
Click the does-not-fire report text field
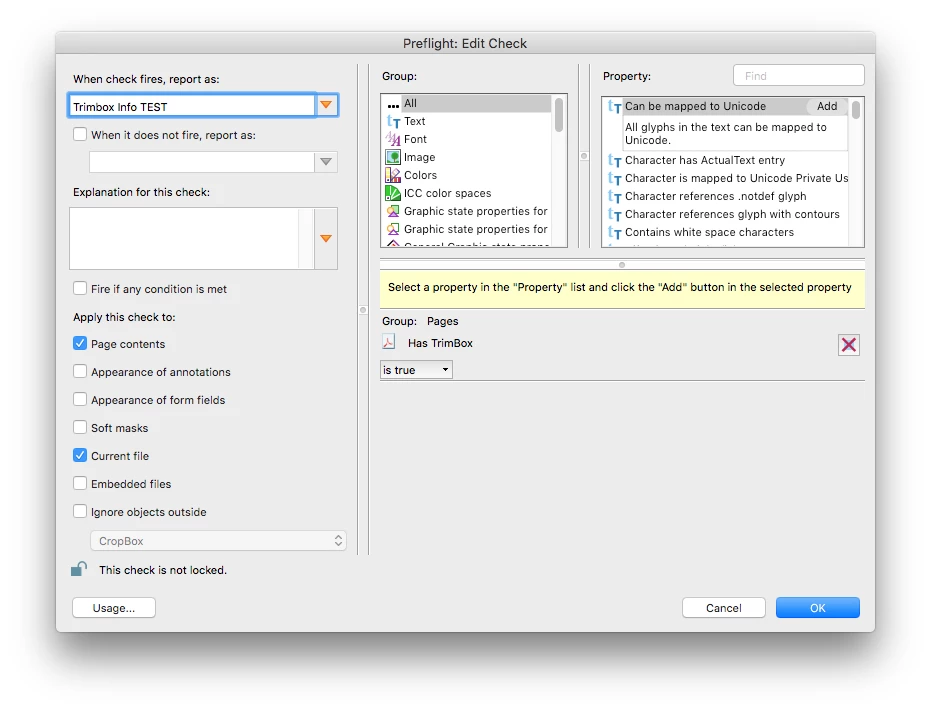202,162
